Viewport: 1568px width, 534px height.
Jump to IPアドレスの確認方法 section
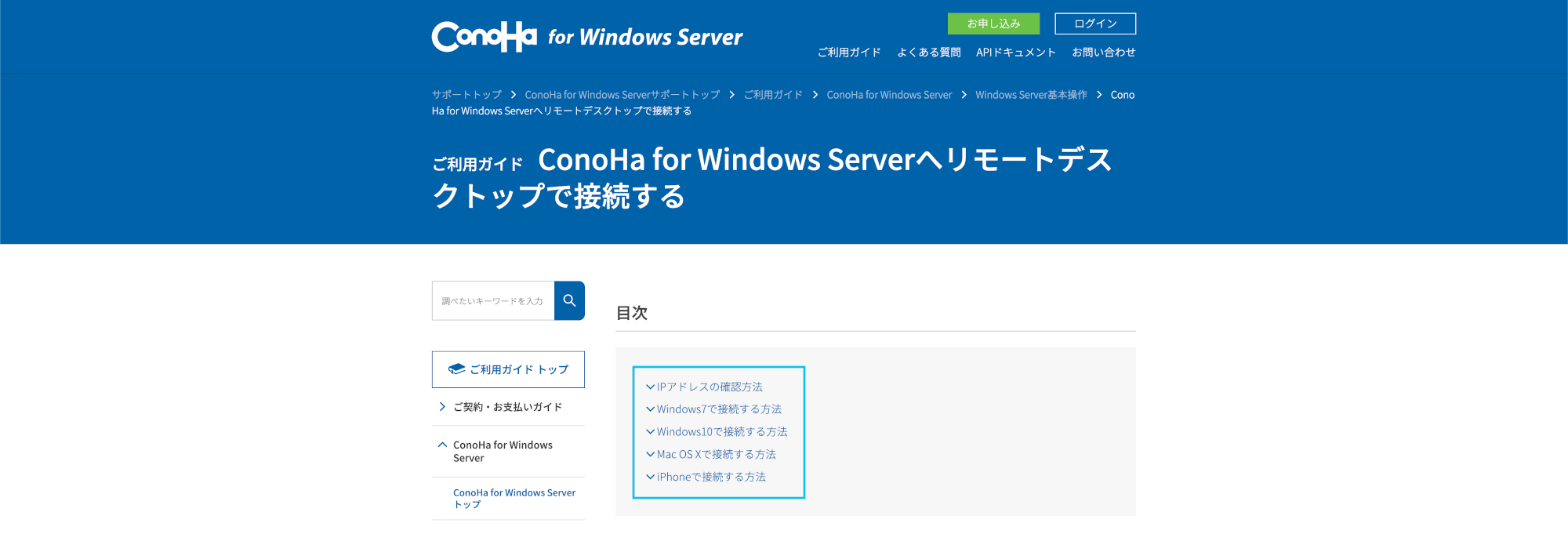point(709,387)
